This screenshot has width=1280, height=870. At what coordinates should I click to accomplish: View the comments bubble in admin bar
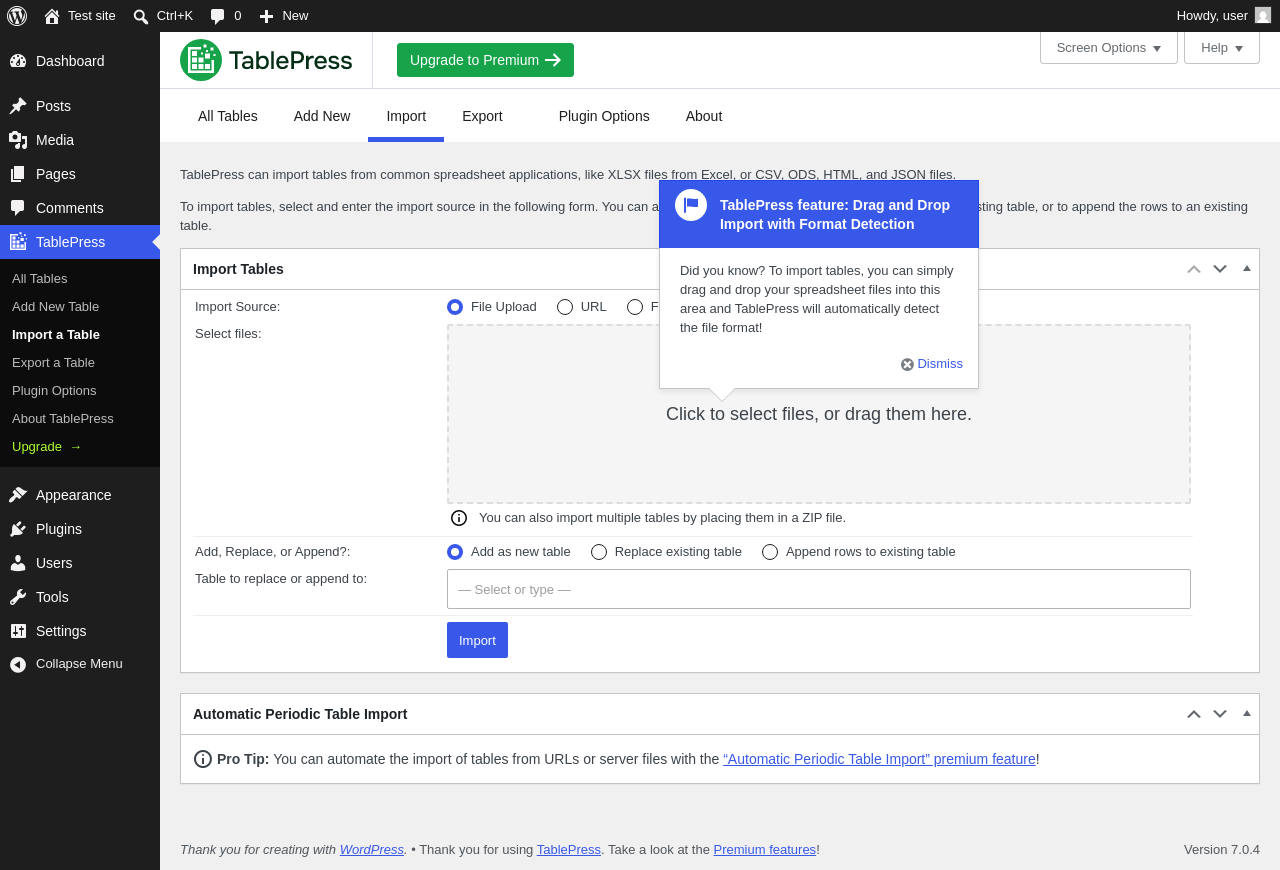pyautogui.click(x=217, y=16)
